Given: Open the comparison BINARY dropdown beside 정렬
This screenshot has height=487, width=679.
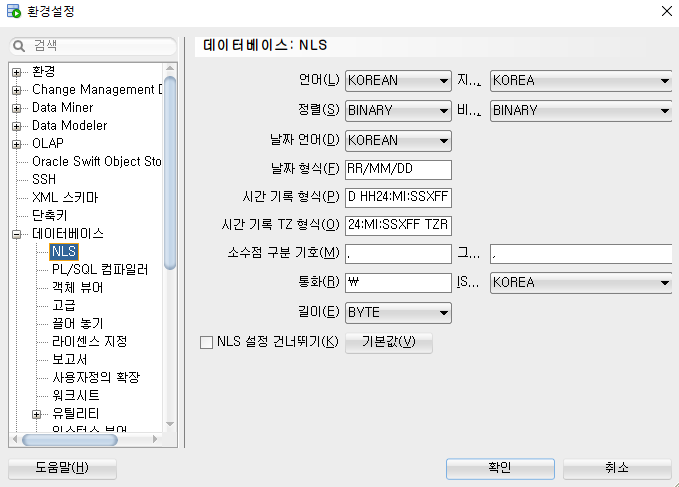Looking at the screenshot, I should (581, 111).
